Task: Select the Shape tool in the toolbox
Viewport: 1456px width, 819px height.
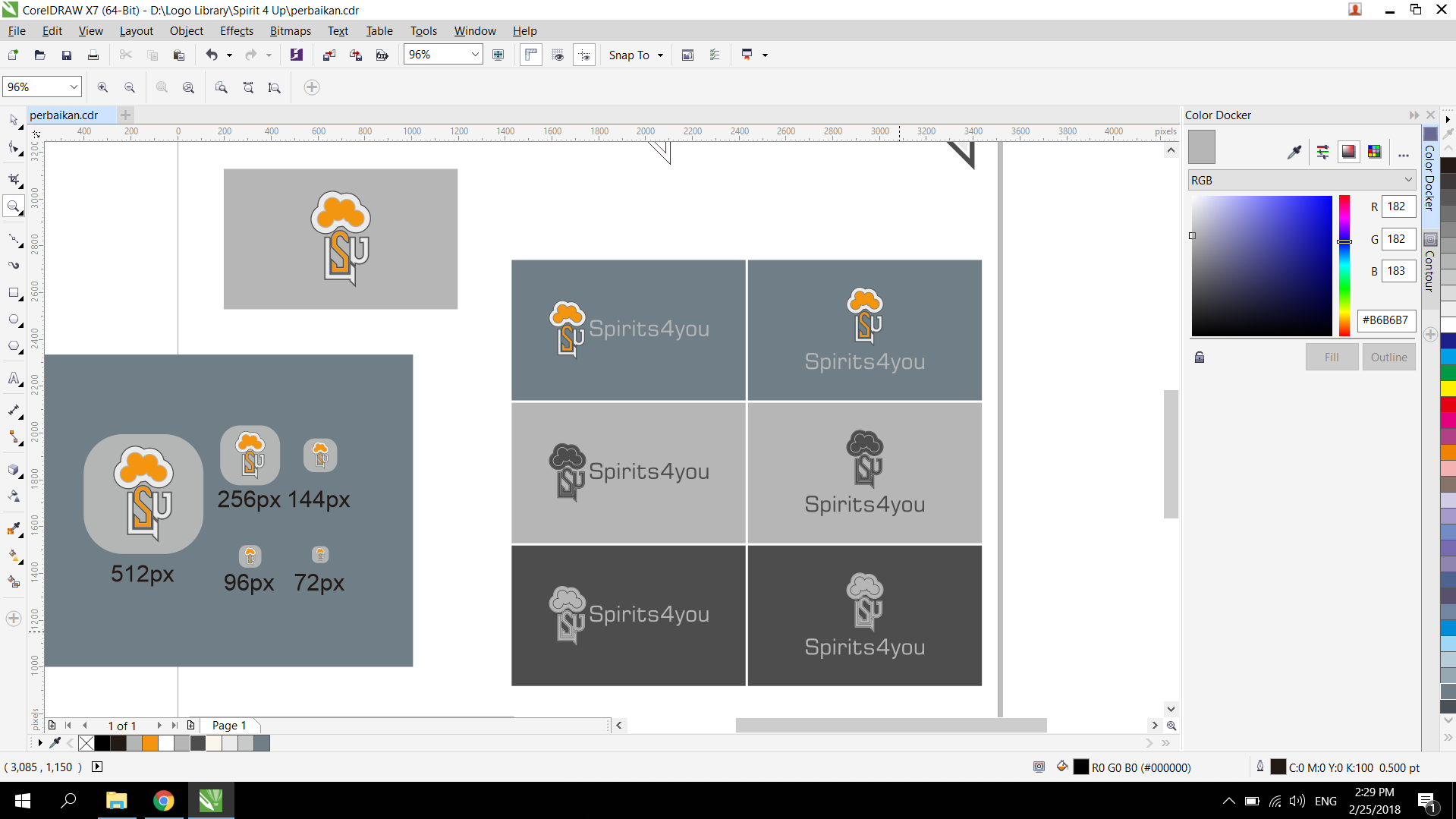Action: pos(14,147)
